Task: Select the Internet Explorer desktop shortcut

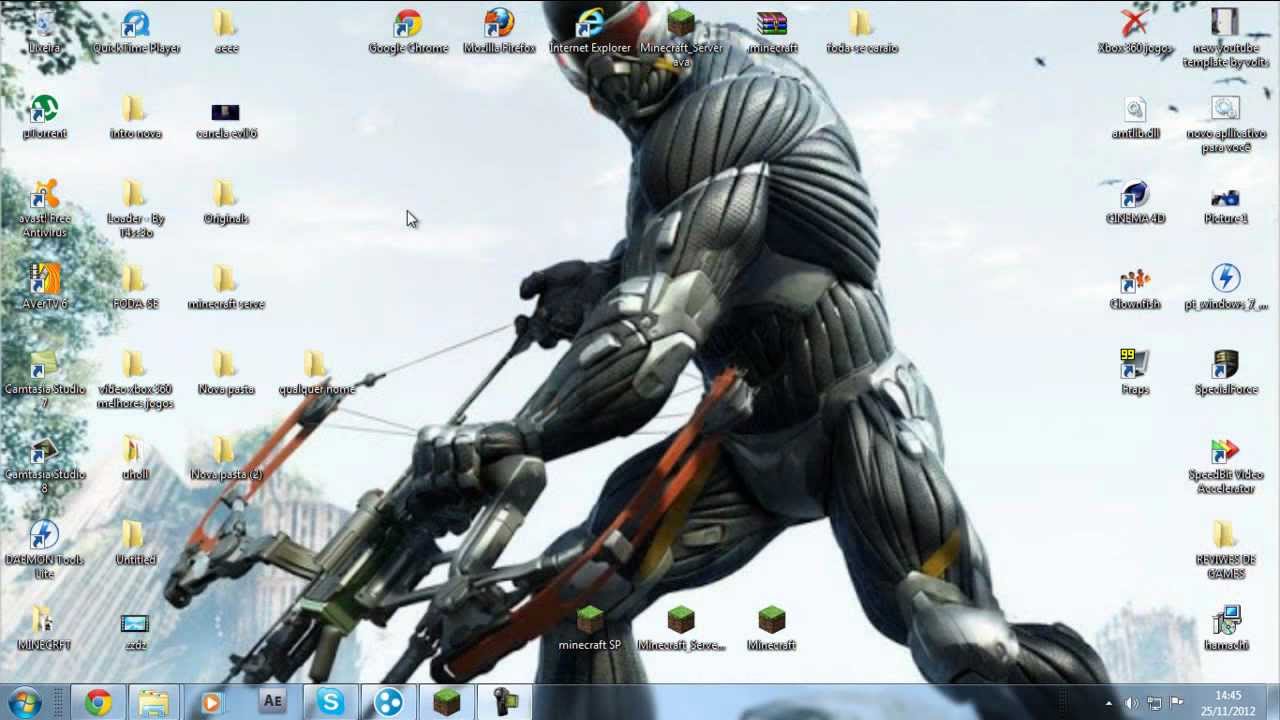Action: (590, 31)
